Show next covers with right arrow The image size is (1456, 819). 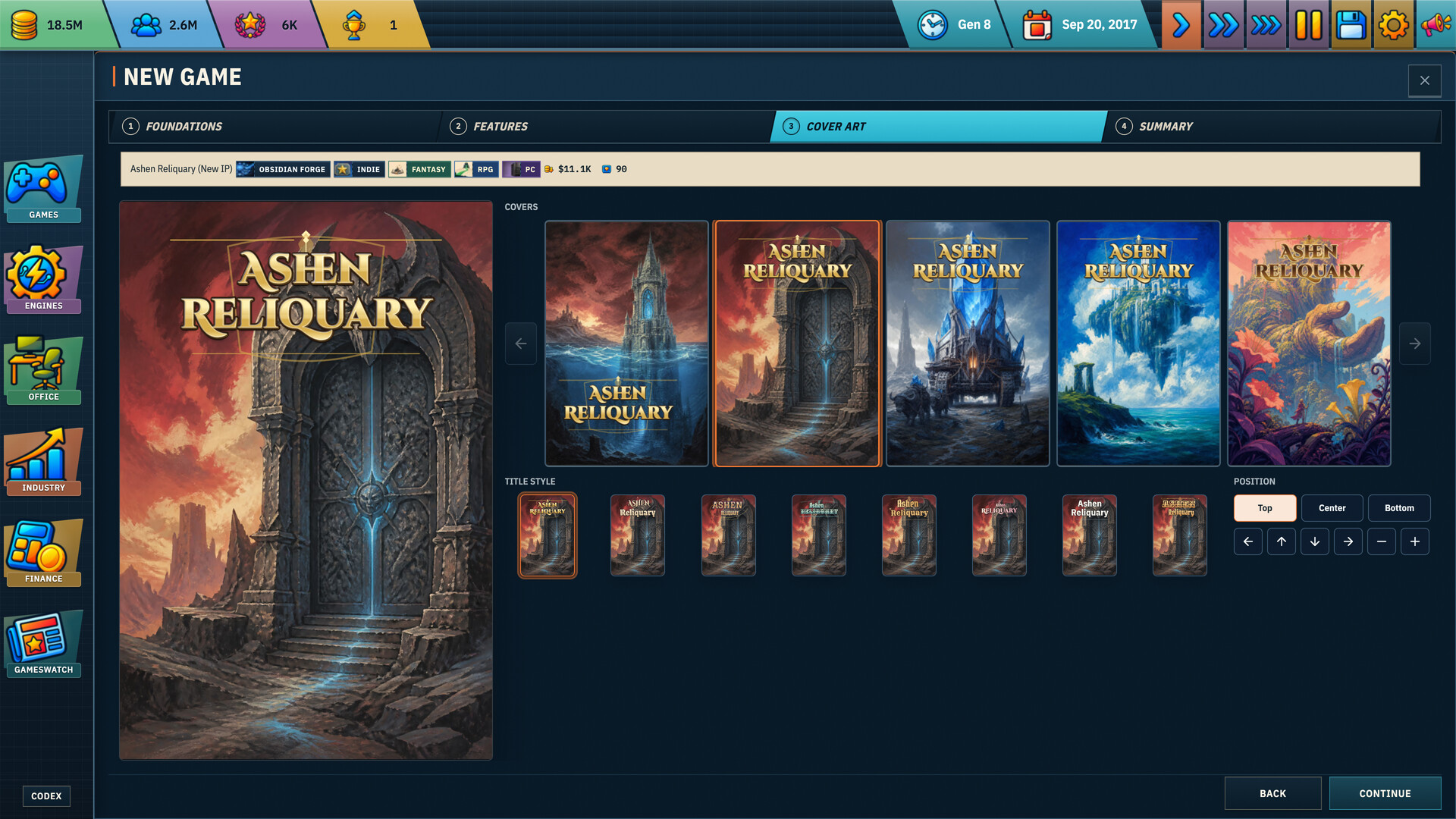1415,344
